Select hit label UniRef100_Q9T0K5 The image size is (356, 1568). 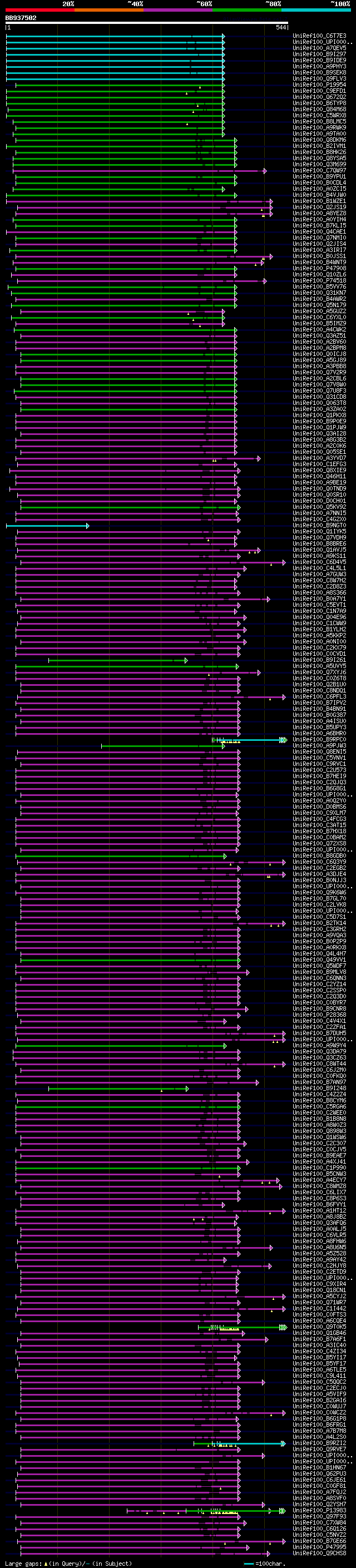(x=319, y=1327)
